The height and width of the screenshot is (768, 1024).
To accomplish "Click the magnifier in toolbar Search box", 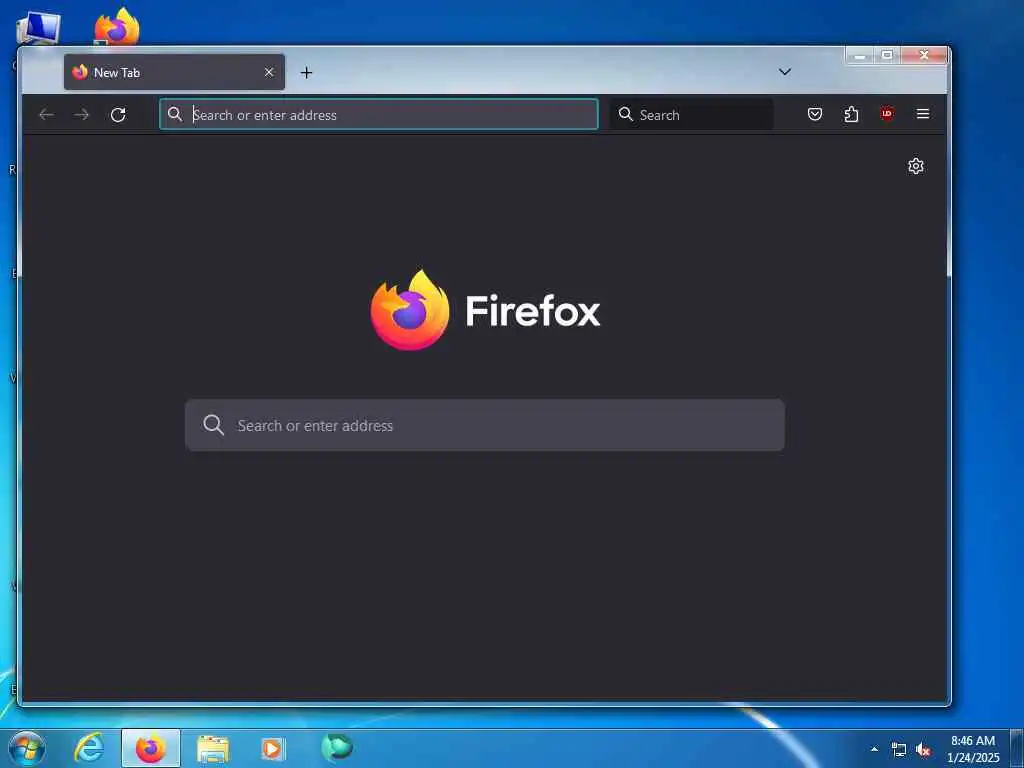I will point(626,114).
